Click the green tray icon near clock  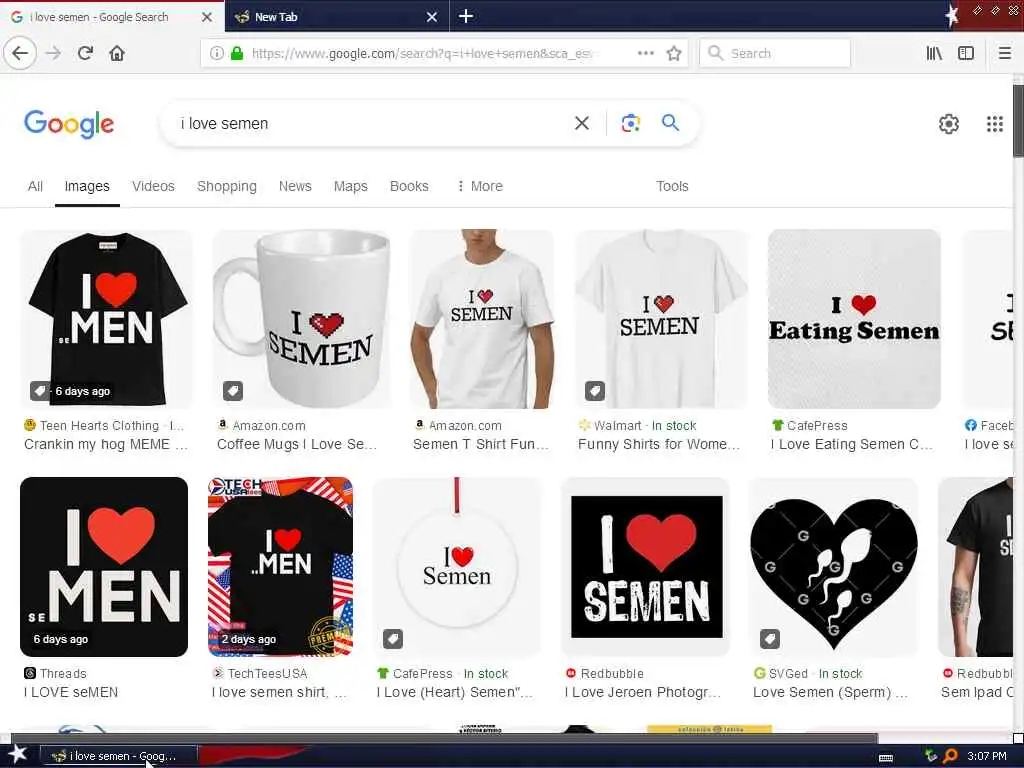coord(931,756)
